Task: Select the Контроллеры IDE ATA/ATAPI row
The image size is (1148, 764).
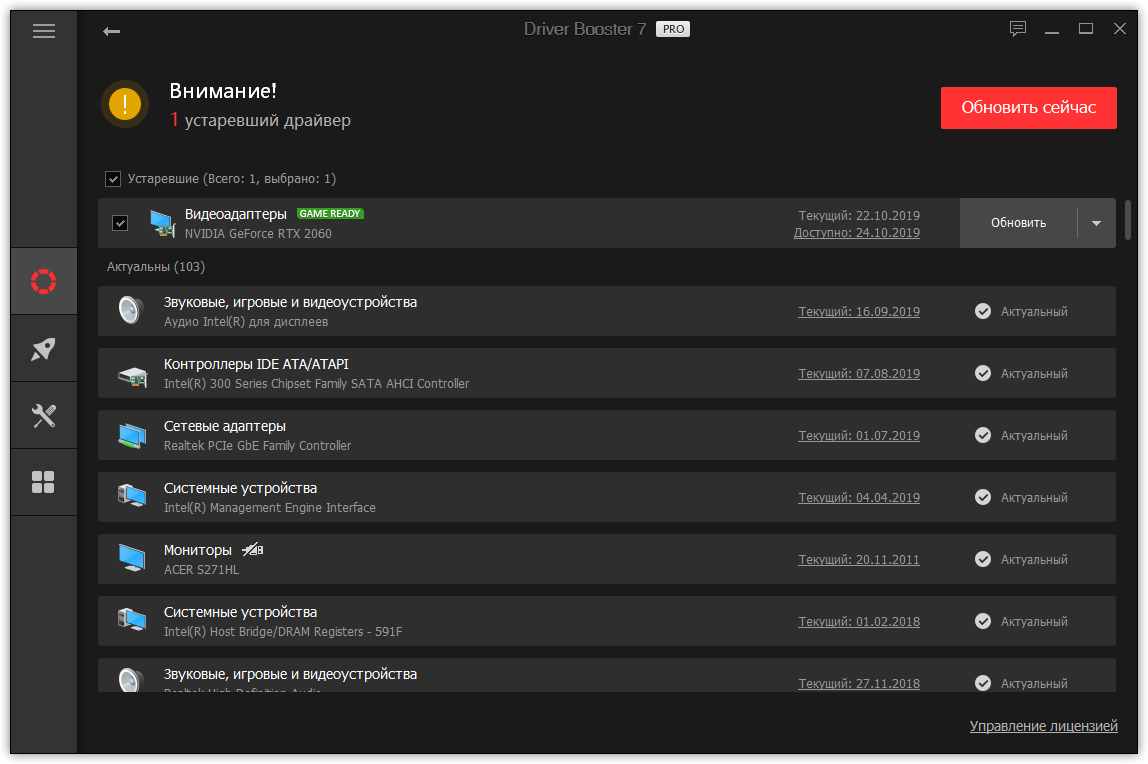Action: [606, 373]
